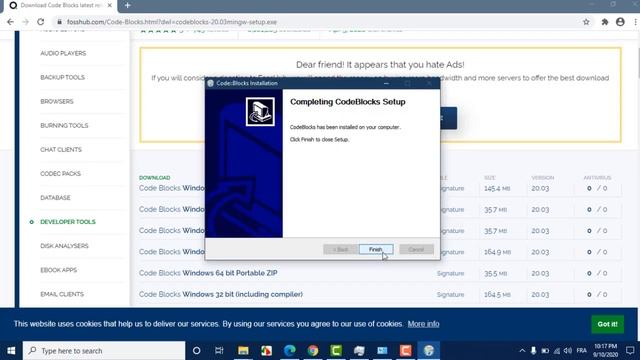The height and width of the screenshot is (360, 640).
Task: Download Code Blocks Windows 32 bit including compiler
Action: click(221, 294)
